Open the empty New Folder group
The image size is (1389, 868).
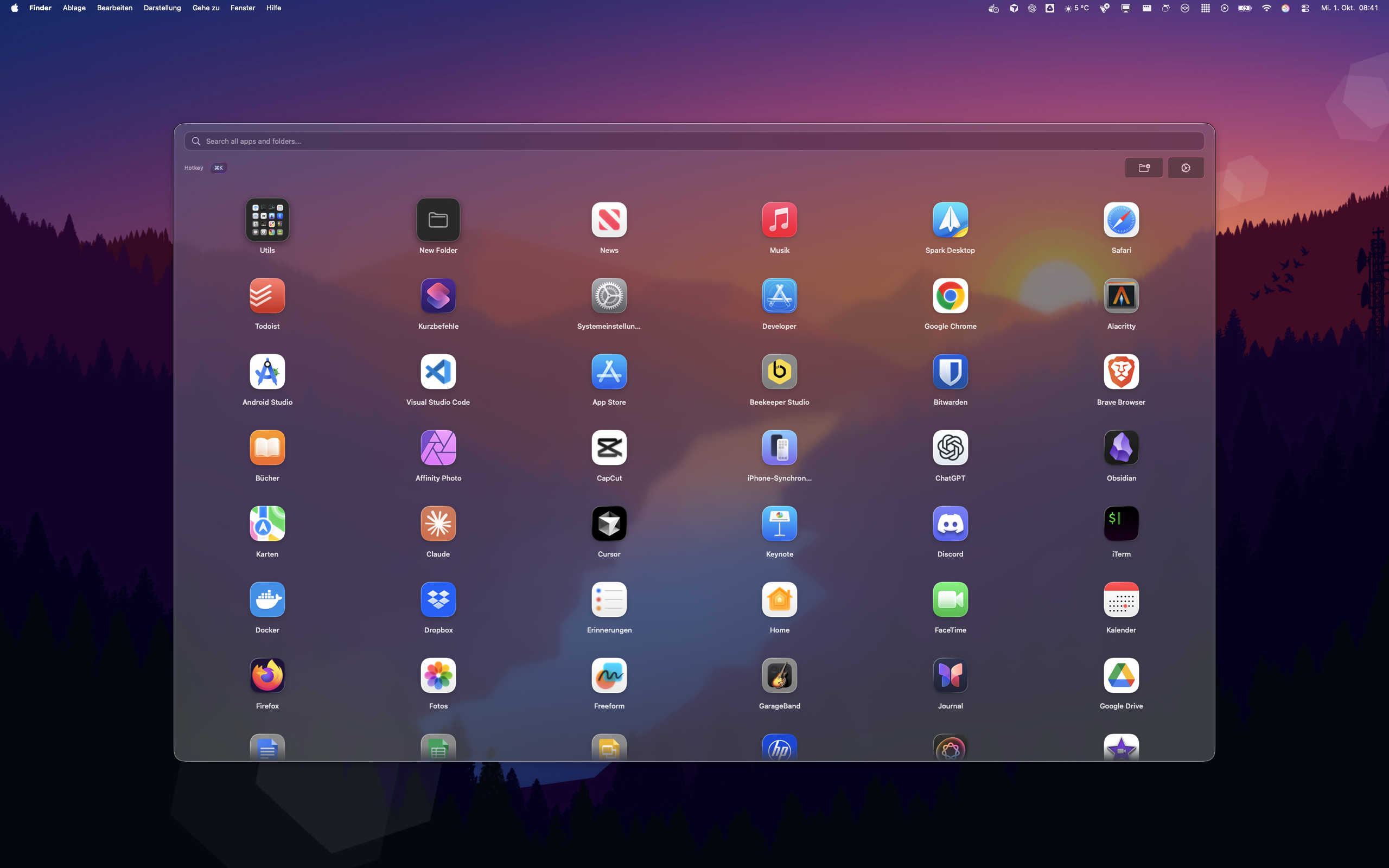point(438,220)
